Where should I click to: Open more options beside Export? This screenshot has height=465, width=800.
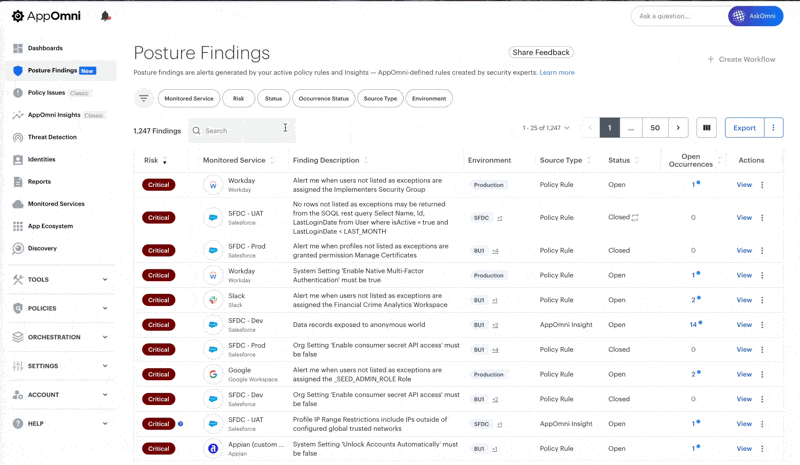click(x=773, y=128)
